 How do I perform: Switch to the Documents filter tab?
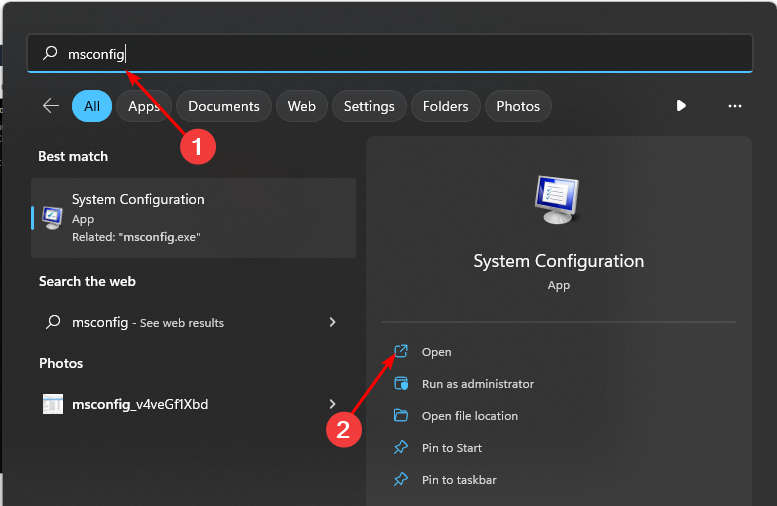tap(224, 106)
